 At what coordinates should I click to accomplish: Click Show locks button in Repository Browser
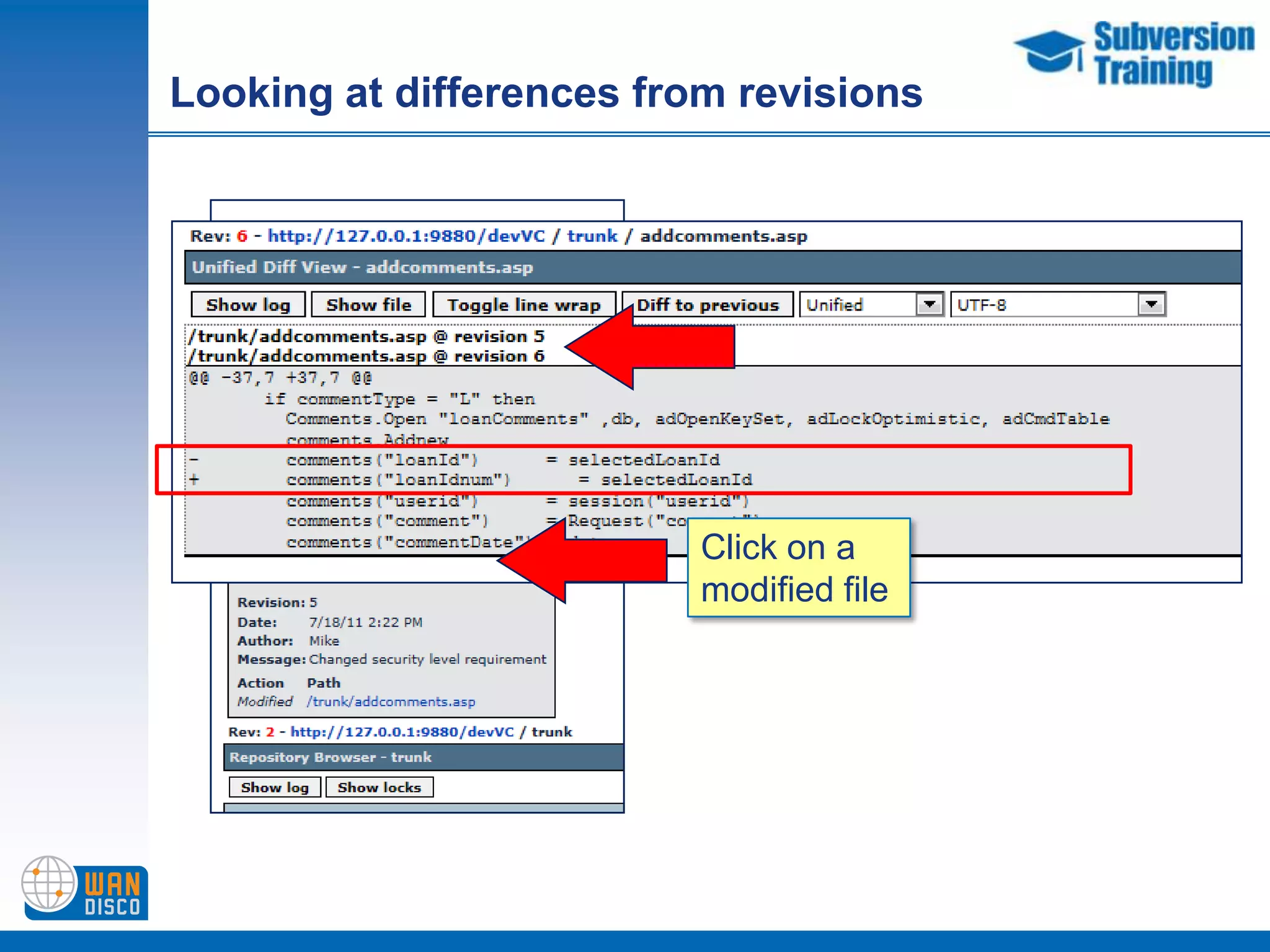pos(379,787)
